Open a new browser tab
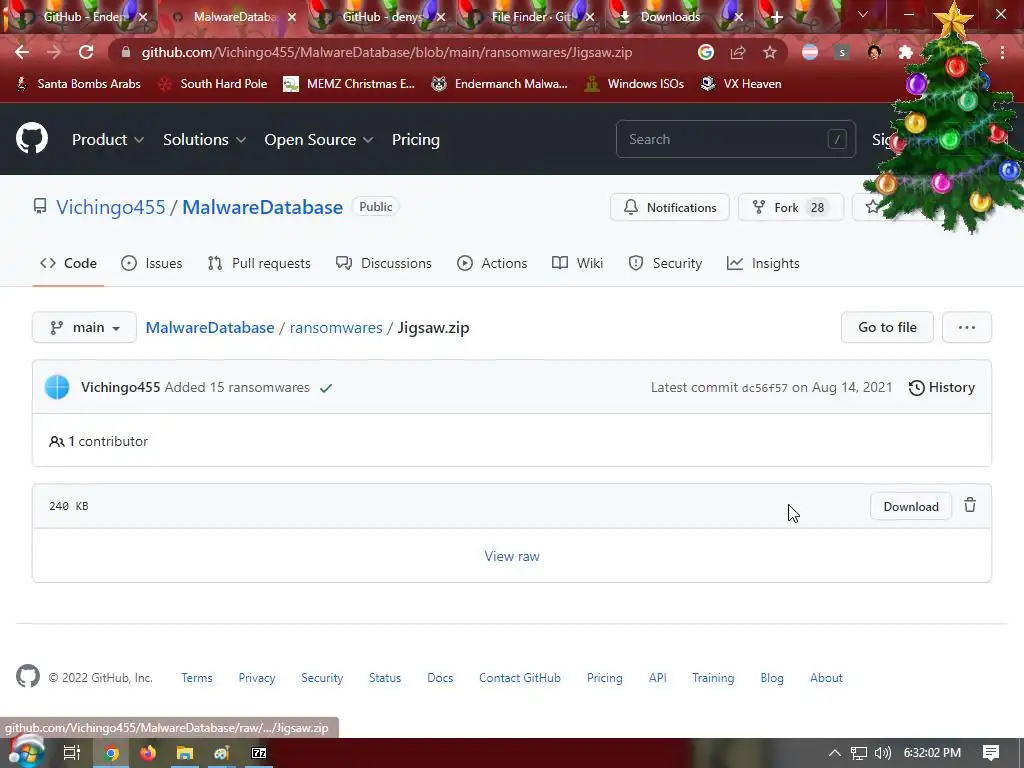The height and width of the screenshot is (768, 1024). click(x=776, y=17)
